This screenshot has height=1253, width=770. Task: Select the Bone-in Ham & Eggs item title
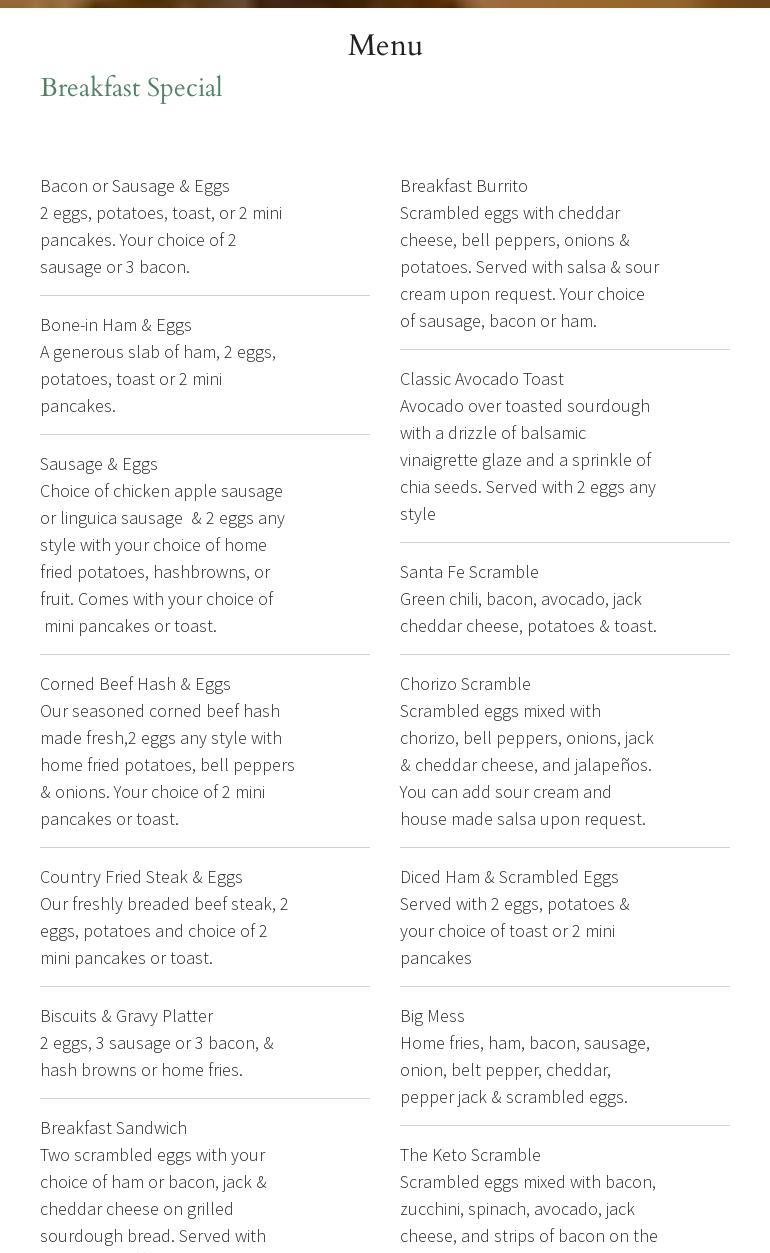point(116,325)
